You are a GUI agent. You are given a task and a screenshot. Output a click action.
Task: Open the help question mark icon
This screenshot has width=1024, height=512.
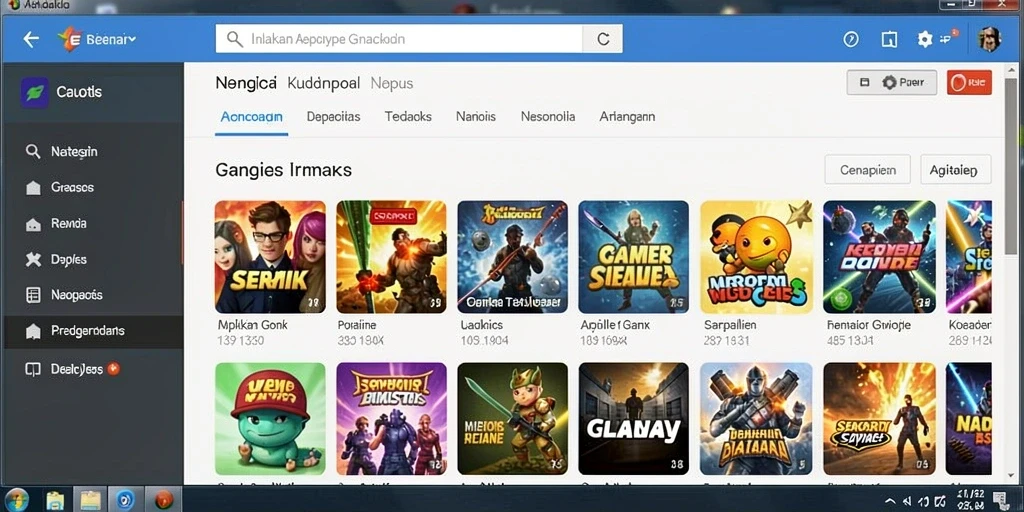point(850,39)
